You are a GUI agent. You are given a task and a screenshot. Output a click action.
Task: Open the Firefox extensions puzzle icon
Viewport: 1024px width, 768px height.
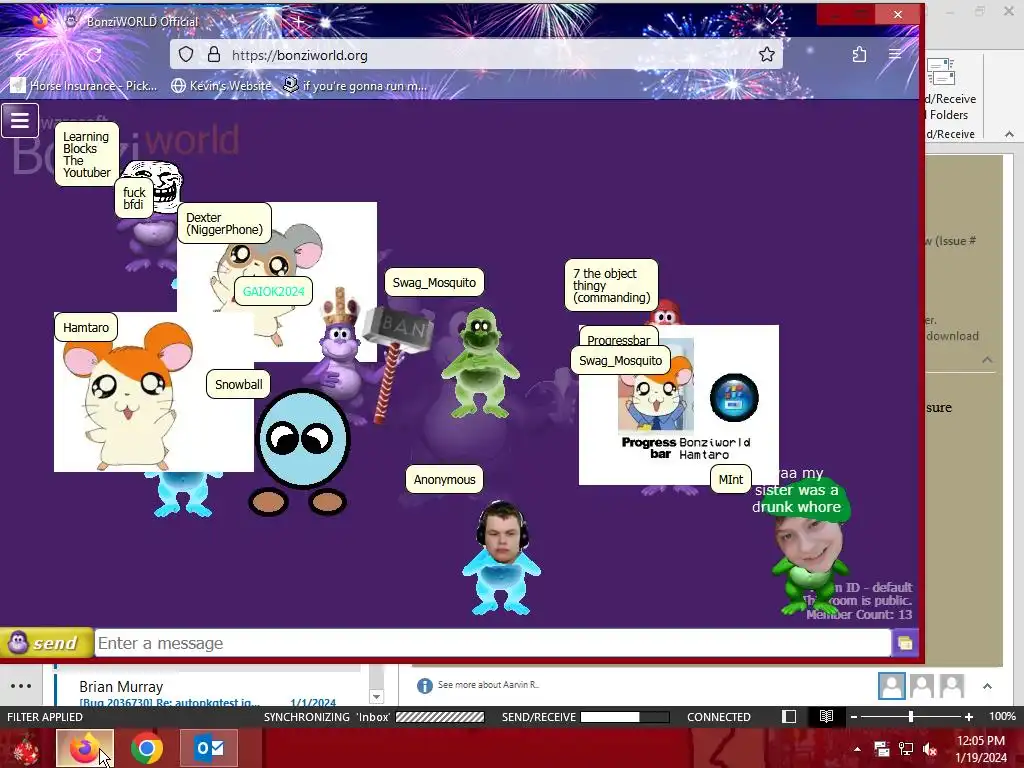click(859, 55)
